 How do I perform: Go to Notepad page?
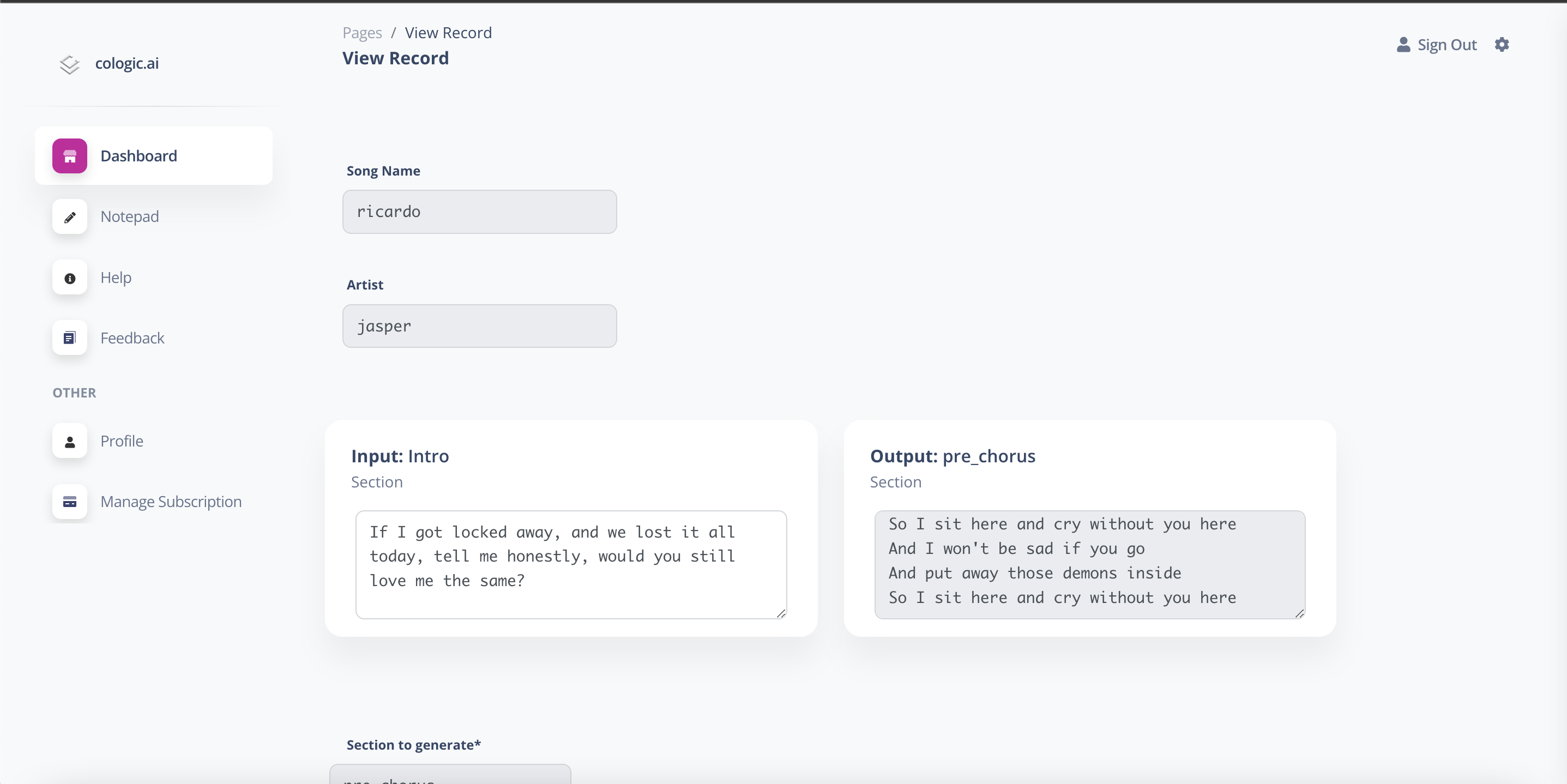pyautogui.click(x=129, y=216)
